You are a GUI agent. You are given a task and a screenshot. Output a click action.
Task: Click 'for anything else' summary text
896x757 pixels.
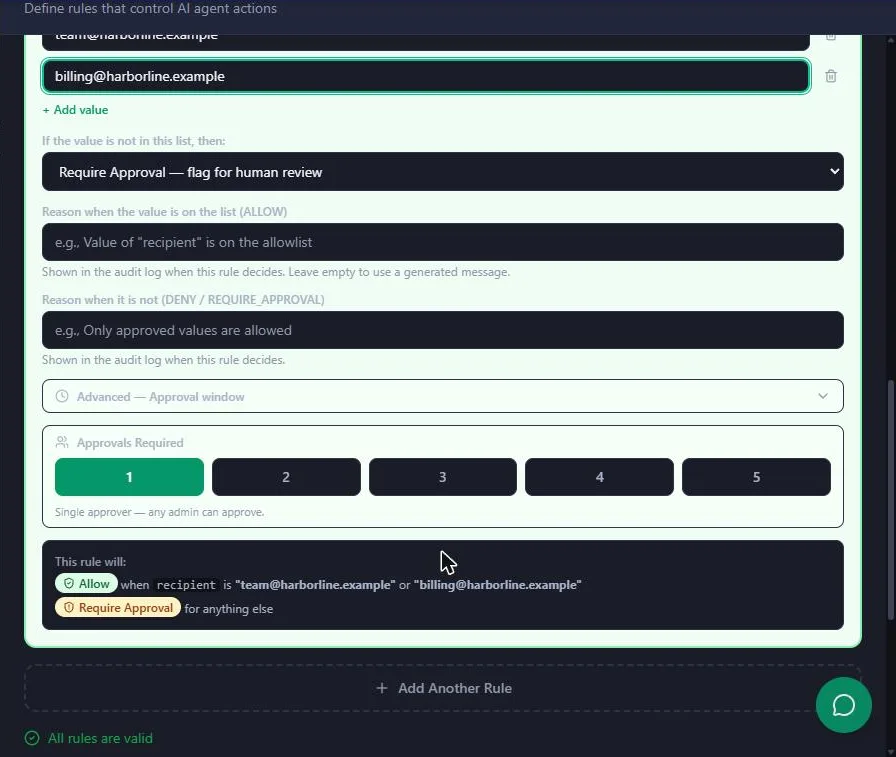tap(229, 608)
